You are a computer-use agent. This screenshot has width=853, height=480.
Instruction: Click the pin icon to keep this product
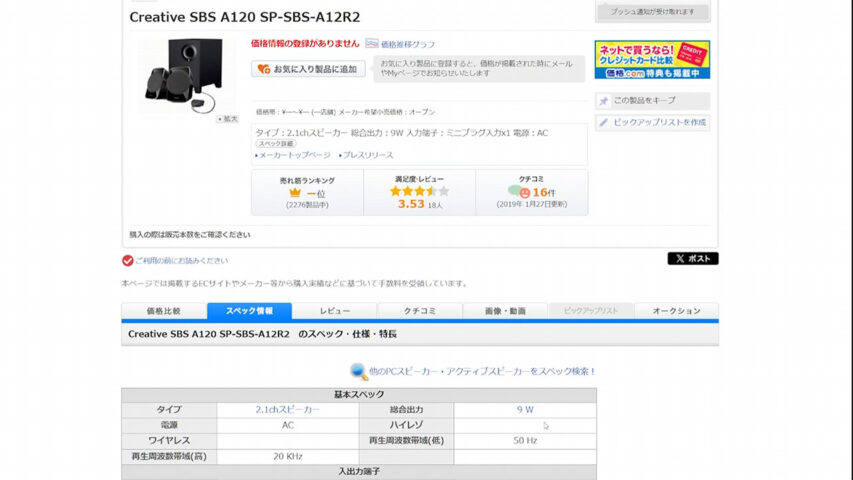(603, 101)
